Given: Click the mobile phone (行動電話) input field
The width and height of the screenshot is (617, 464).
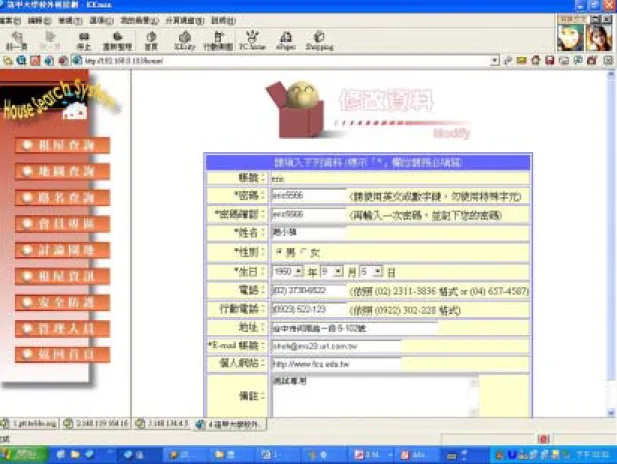Looking at the screenshot, I should pyautogui.click(x=309, y=309).
